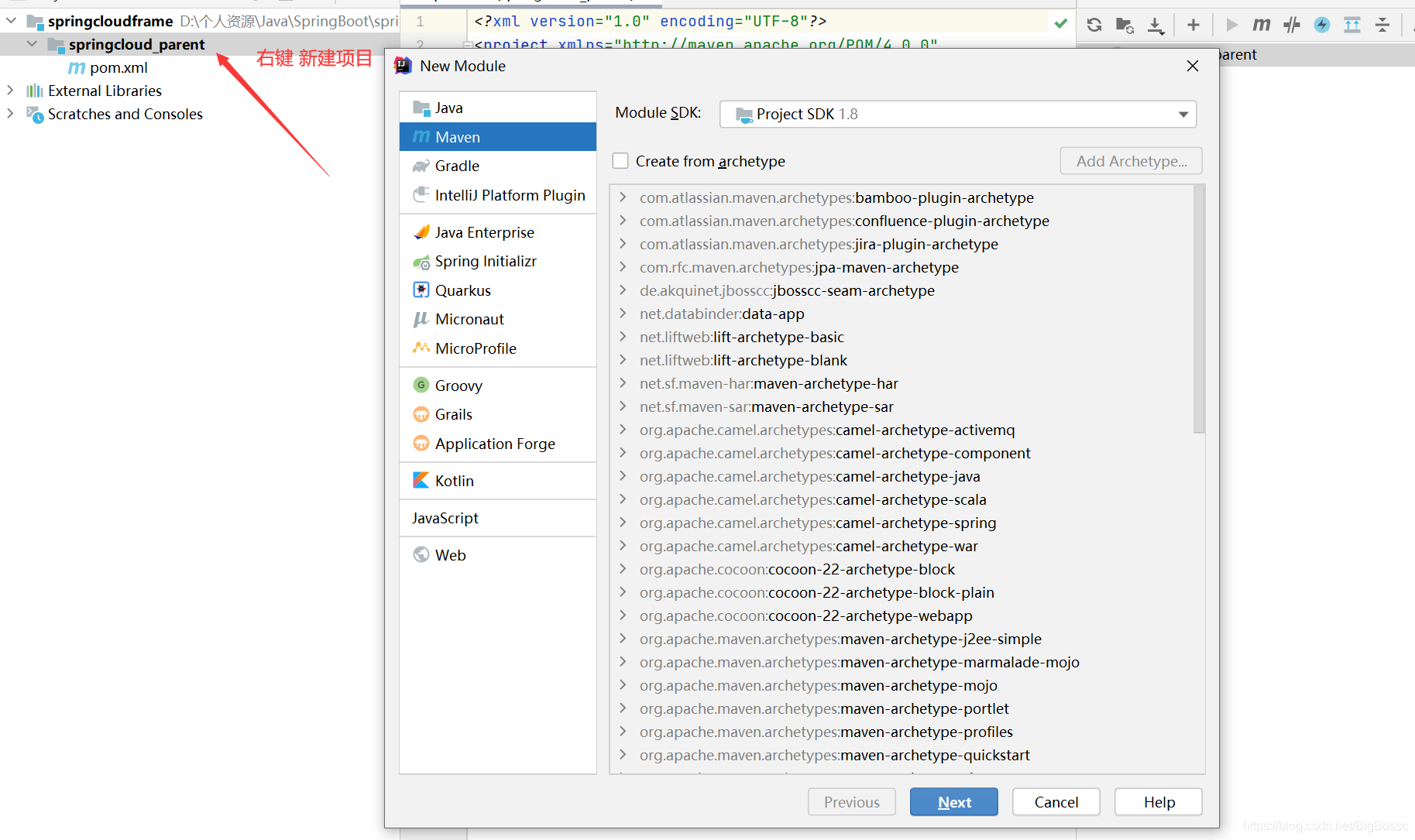Screen dimensions: 1415x840
Task: Choose the Grails module type
Action: tap(498, 414)
